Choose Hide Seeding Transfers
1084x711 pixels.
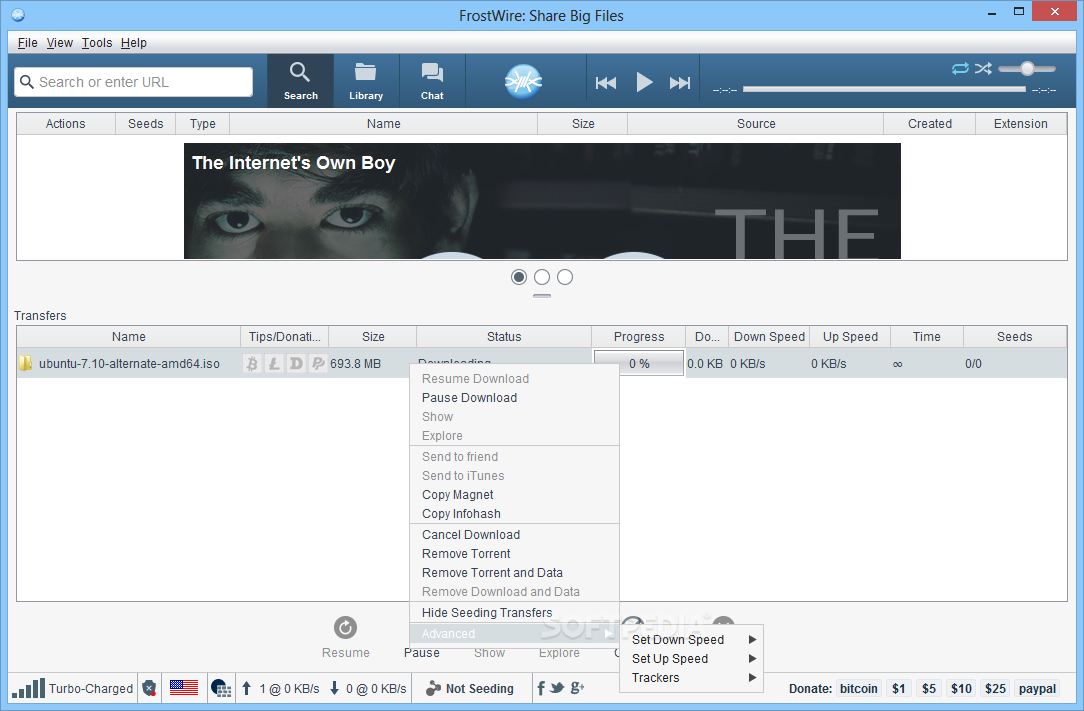tap(514, 613)
